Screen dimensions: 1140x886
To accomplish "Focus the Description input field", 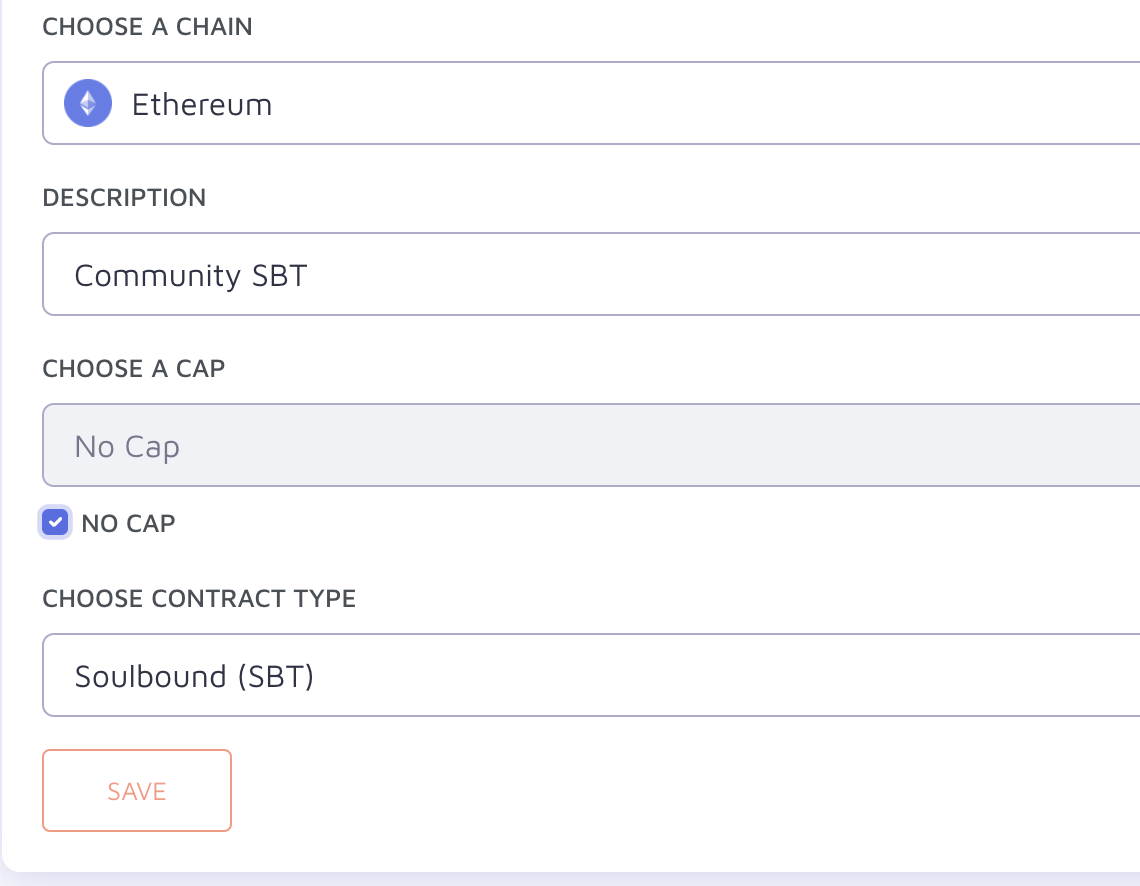I will (591, 274).
